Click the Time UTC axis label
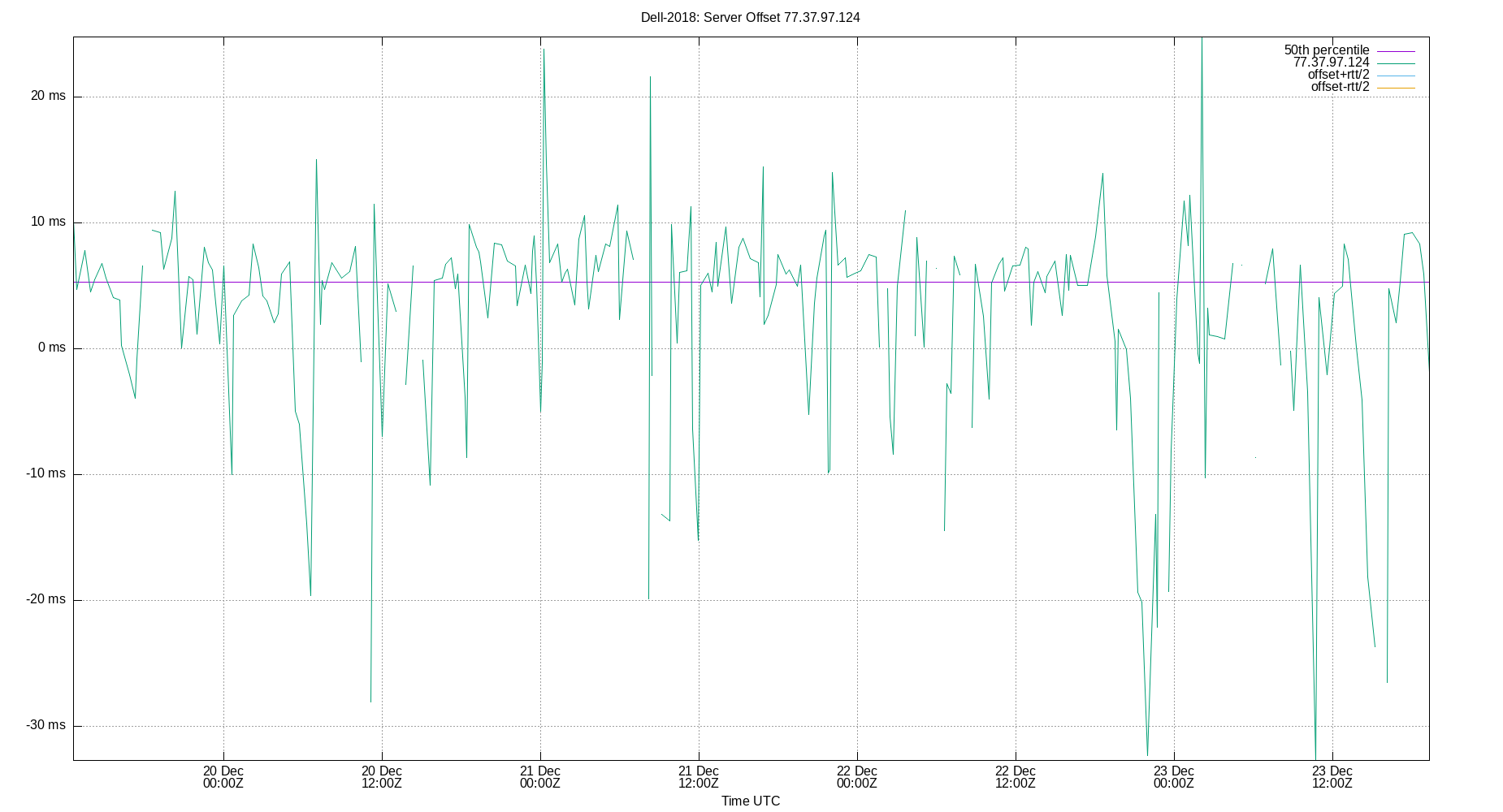Viewport: 1503px width, 812px height. [x=750, y=801]
